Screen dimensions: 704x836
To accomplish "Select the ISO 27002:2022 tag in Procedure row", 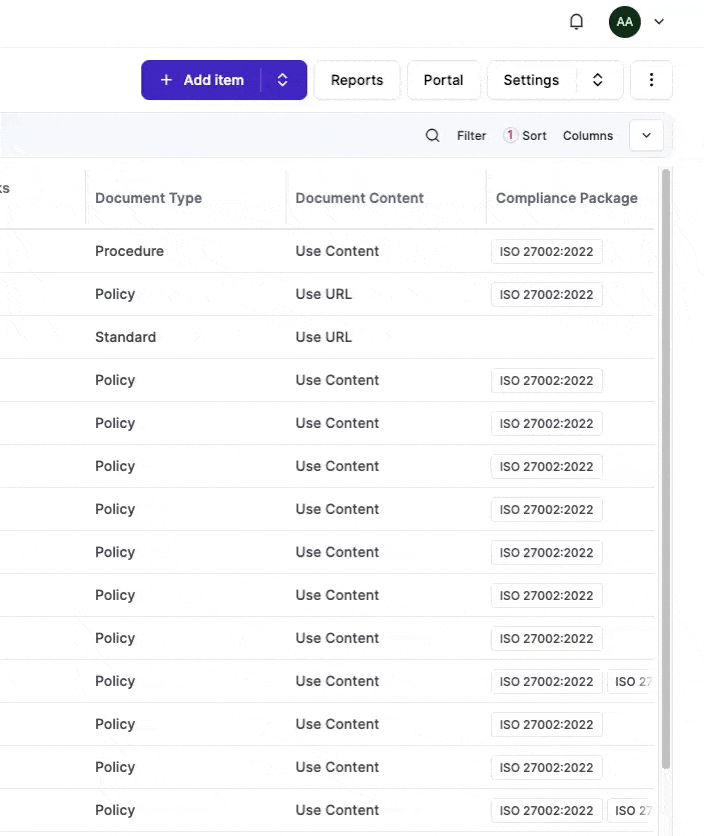I will tap(546, 252).
